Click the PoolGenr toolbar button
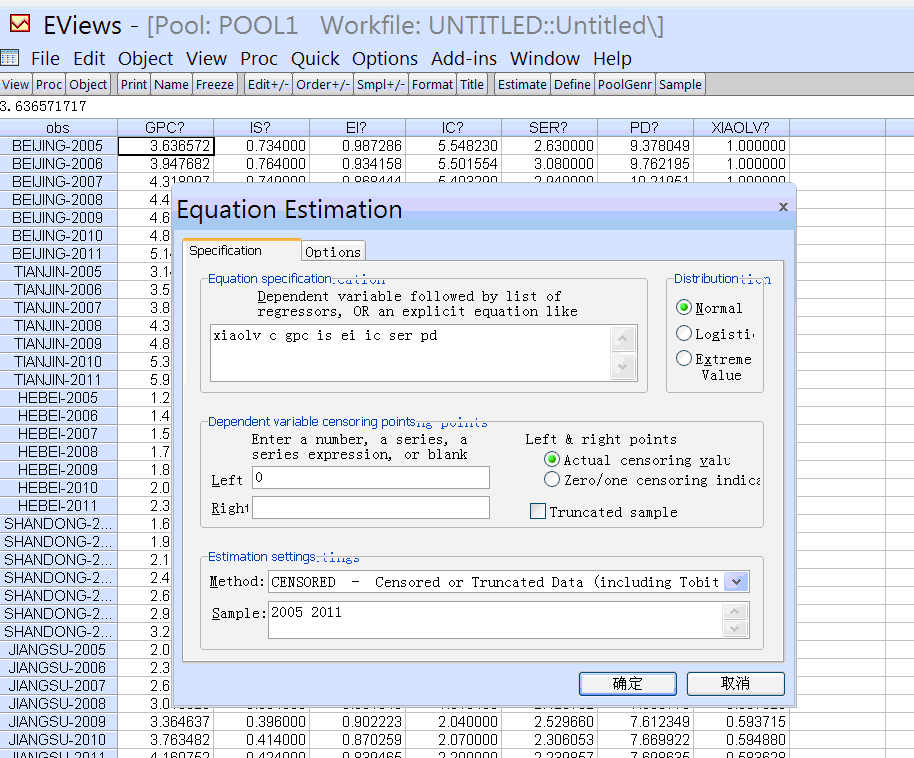 coord(625,85)
